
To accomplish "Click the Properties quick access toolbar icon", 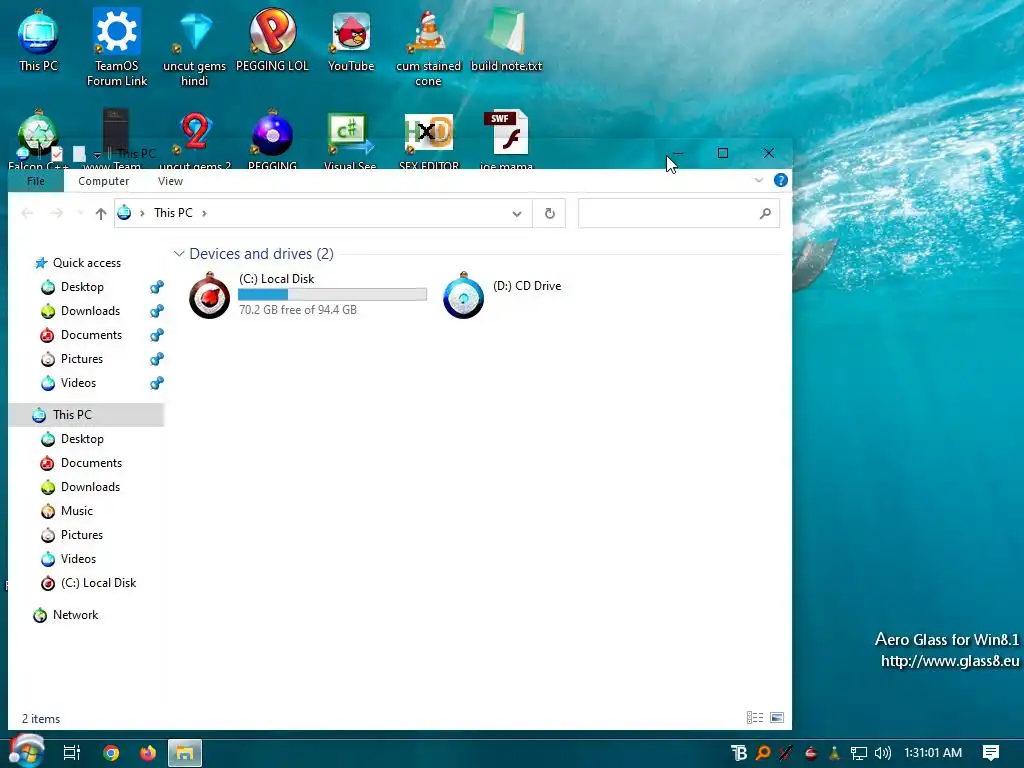I will coord(57,154).
